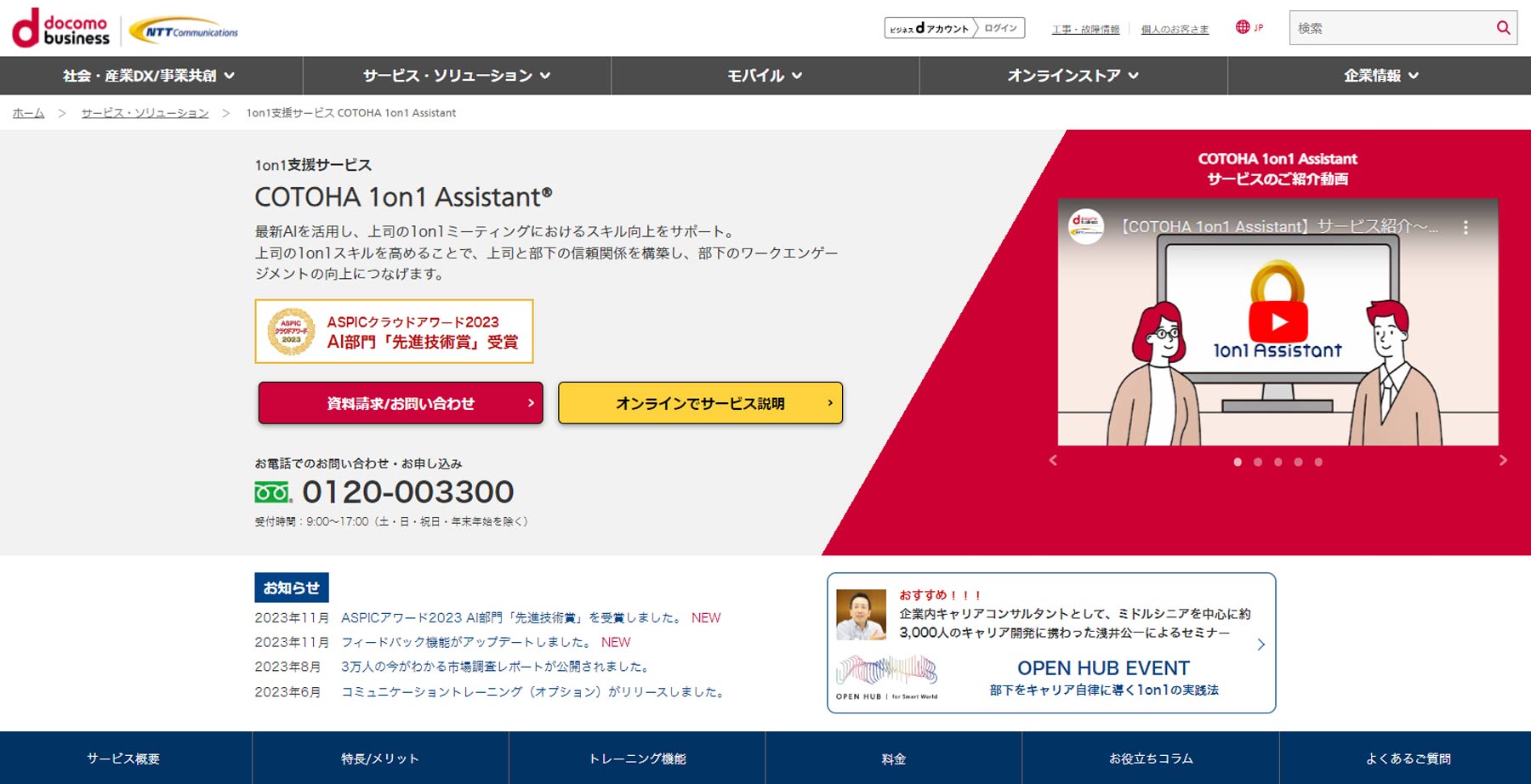The height and width of the screenshot is (784, 1531).
Task: Select the third carousel dot
Action: 1278,462
